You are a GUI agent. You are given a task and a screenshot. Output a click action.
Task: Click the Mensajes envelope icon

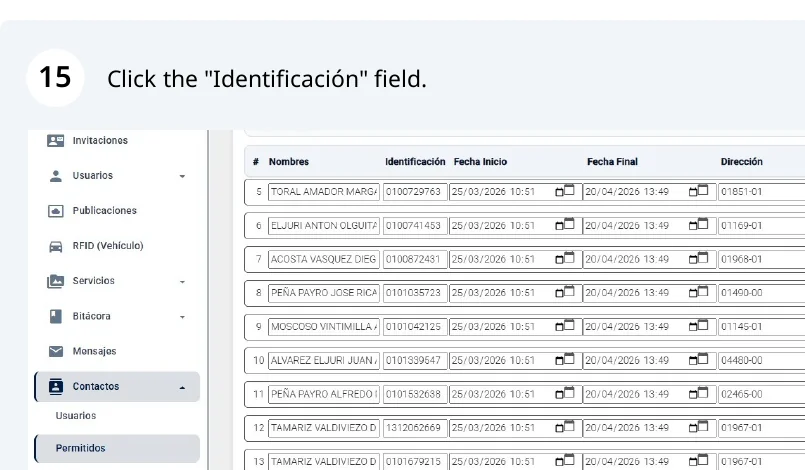click(x=55, y=351)
